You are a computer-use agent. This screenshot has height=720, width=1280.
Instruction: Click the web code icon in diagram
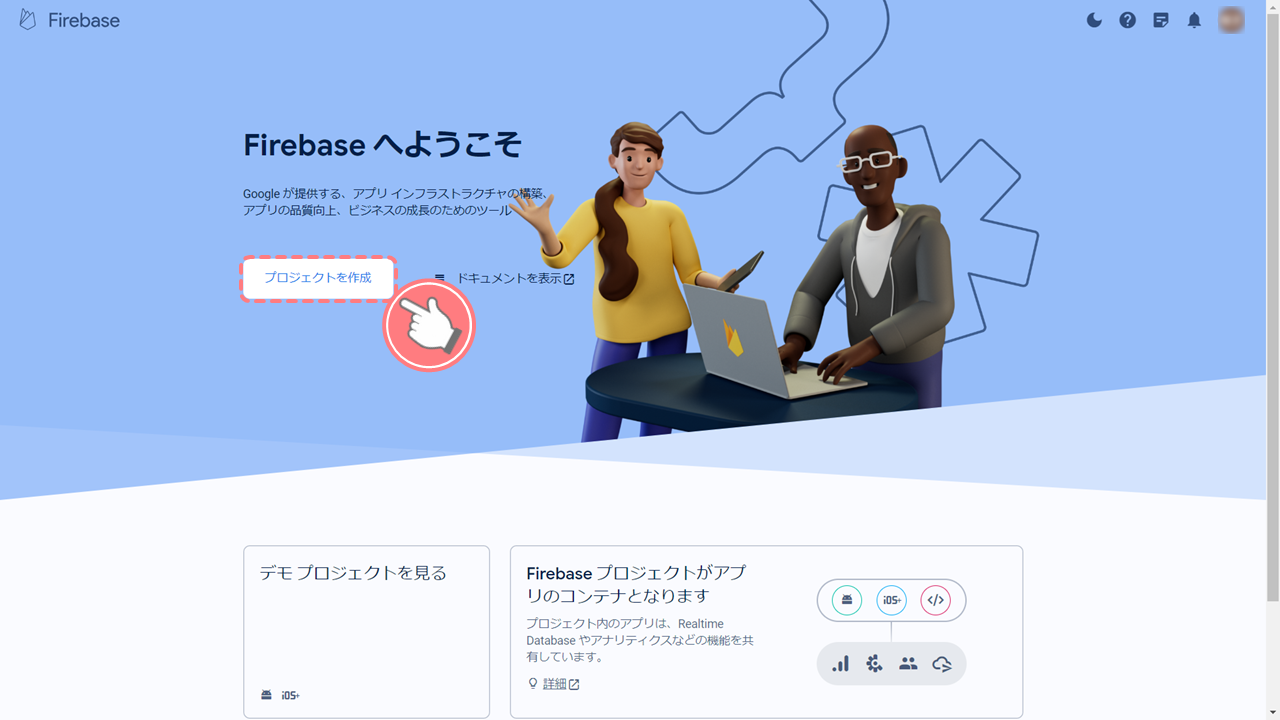tap(936, 600)
